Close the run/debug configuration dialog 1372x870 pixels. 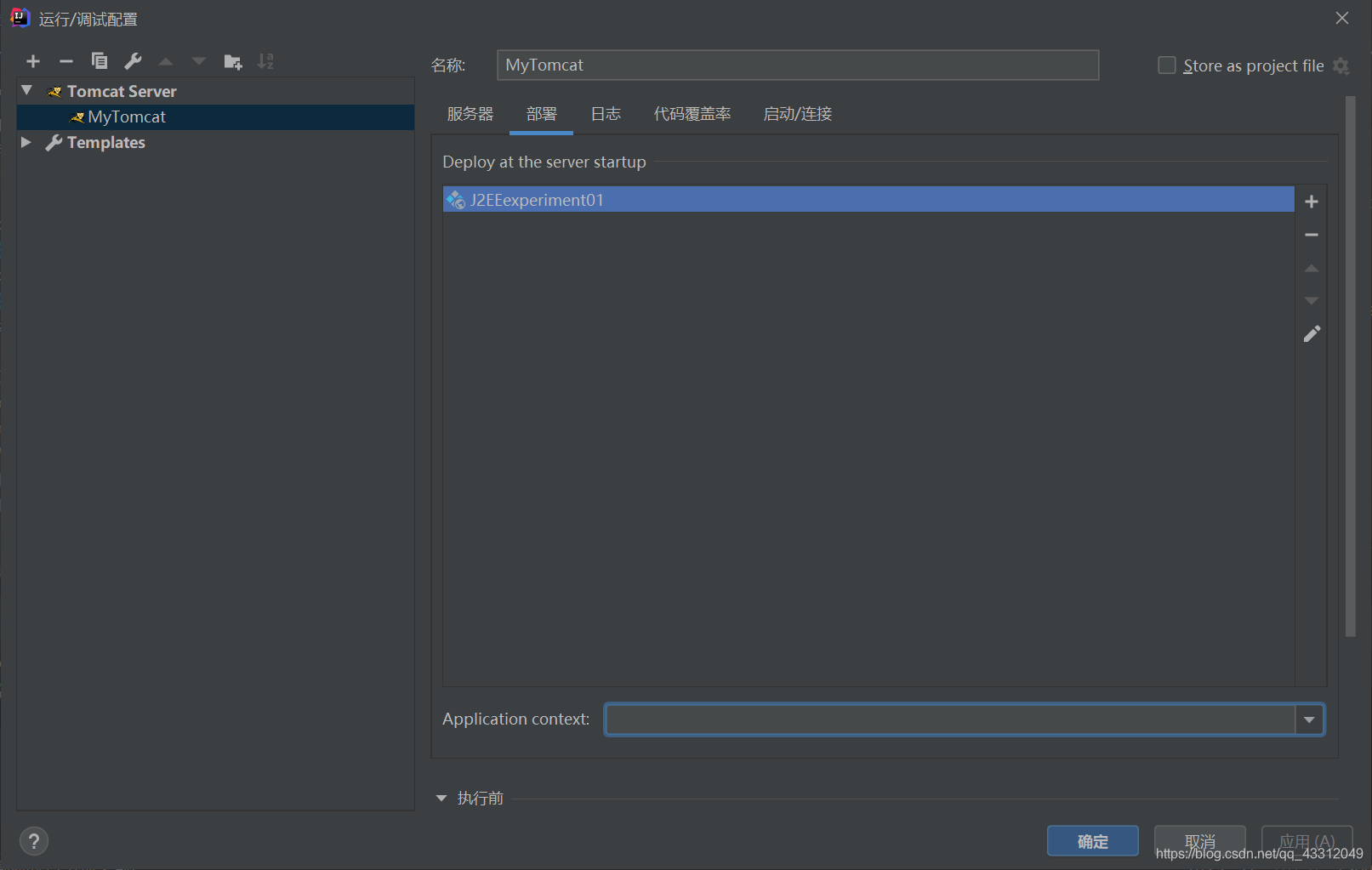click(1342, 18)
